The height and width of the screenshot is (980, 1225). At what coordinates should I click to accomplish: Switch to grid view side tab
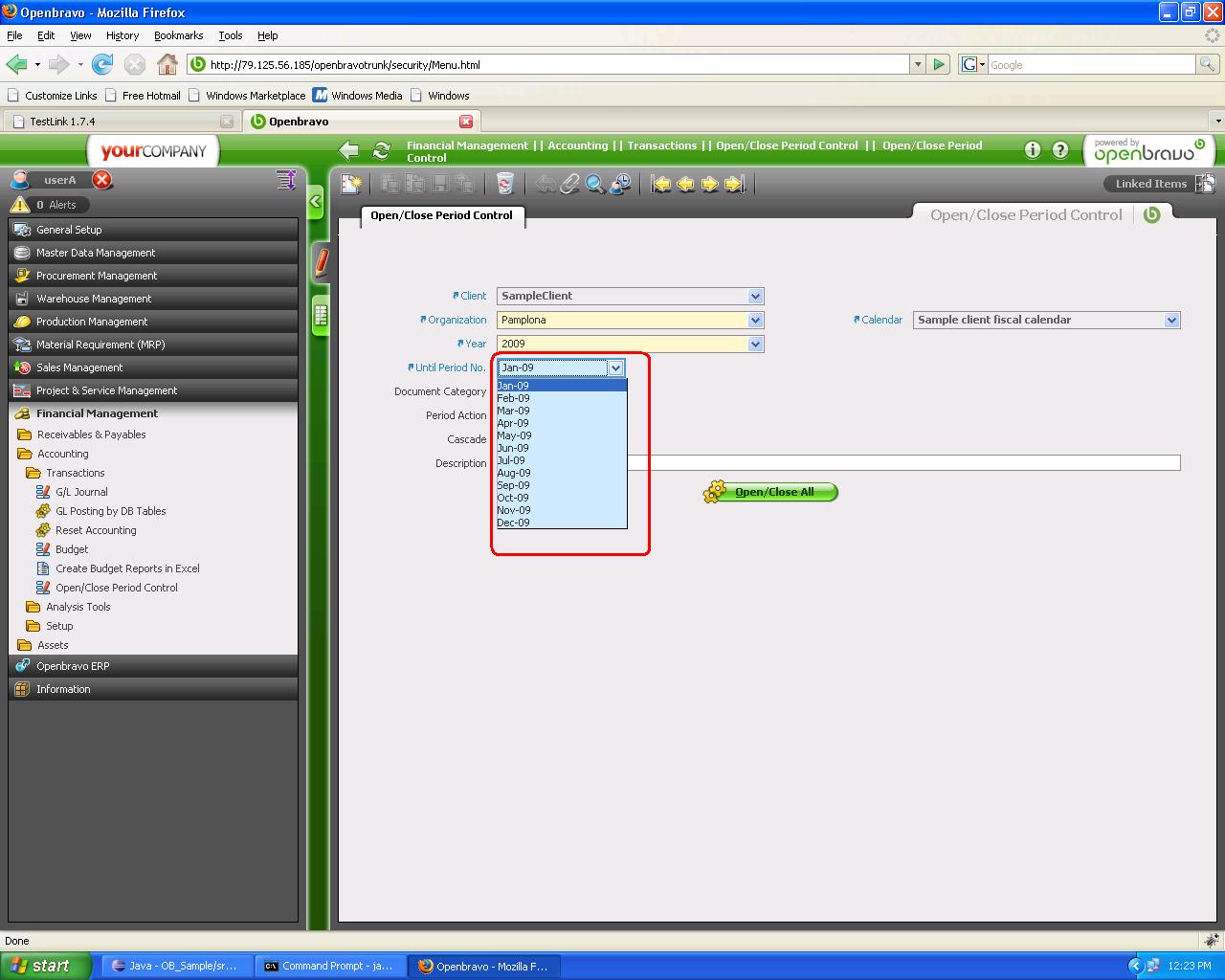321,316
